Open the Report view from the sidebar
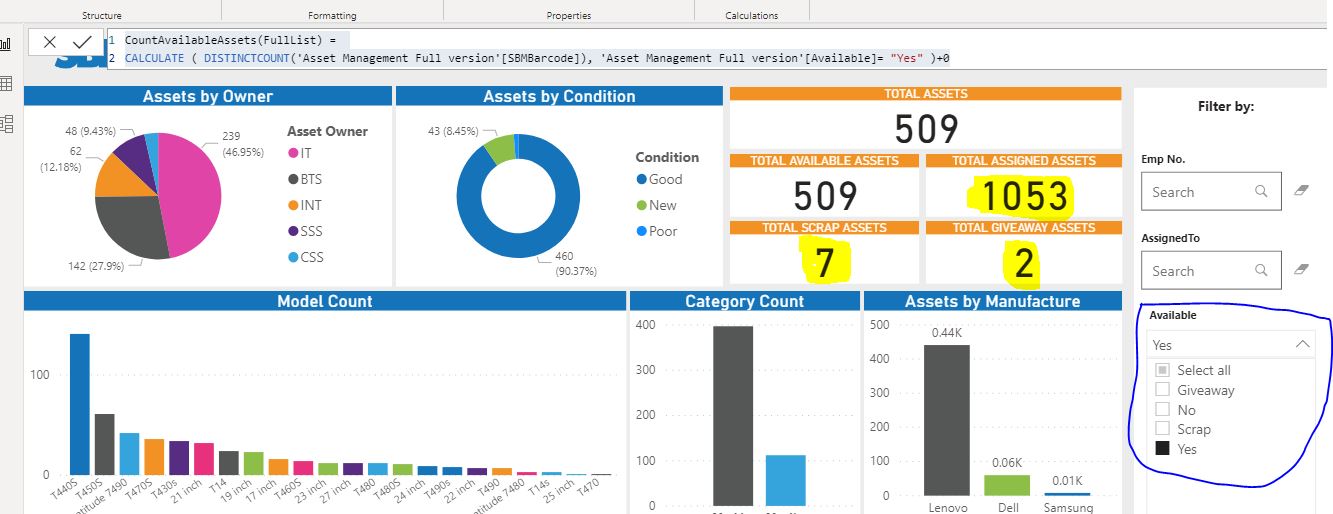Screen dimensions: 1333x514 5,44
